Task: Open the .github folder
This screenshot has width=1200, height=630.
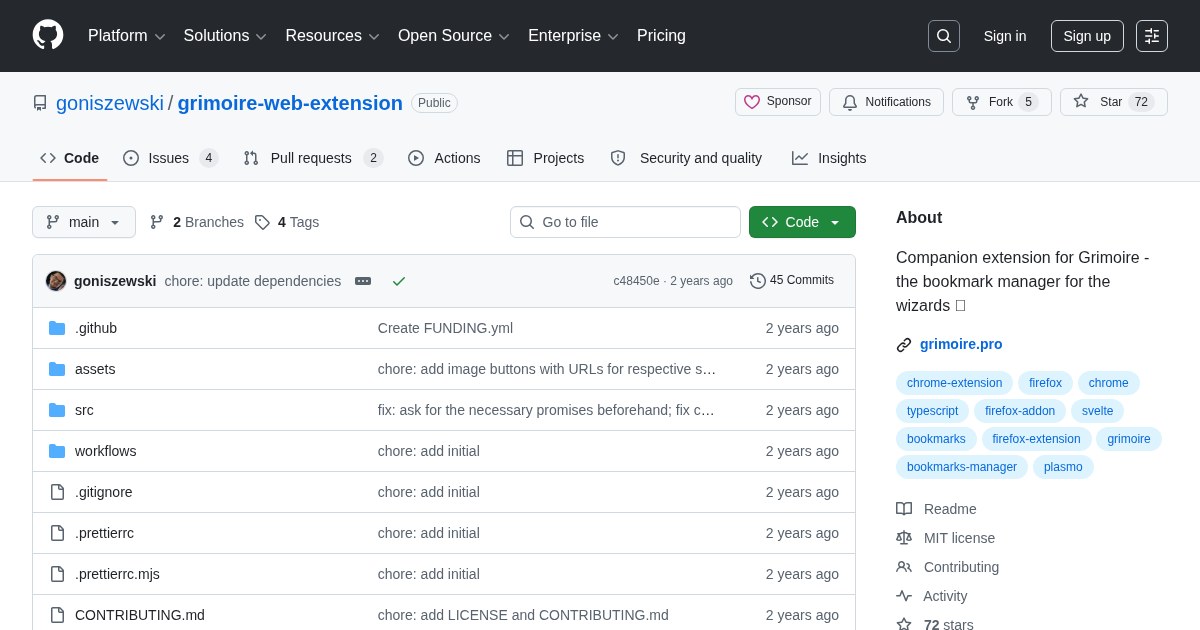Action: click(x=96, y=328)
